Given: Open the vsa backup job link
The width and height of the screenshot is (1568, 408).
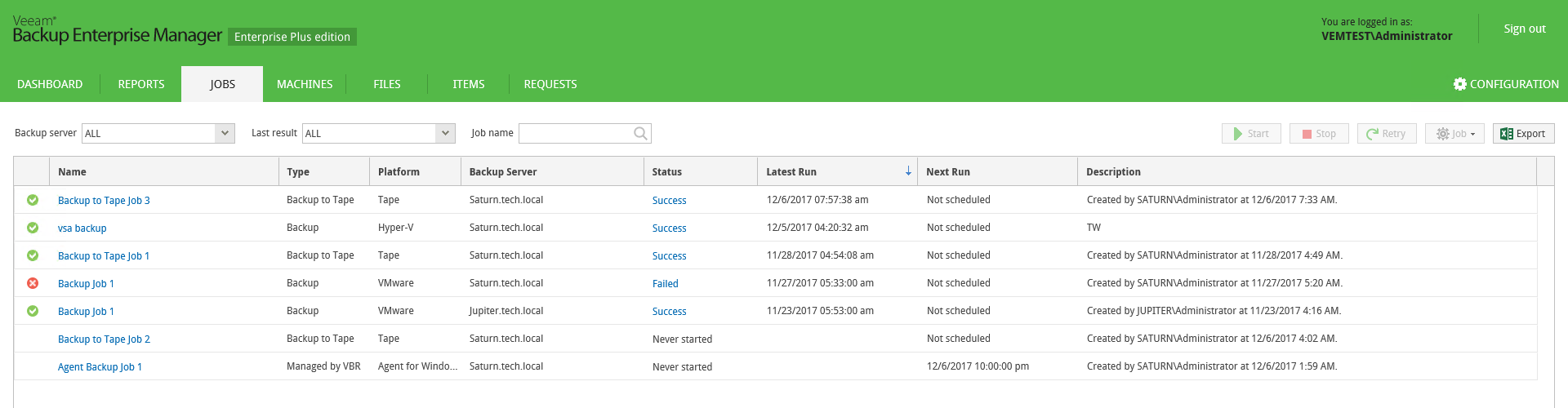Looking at the screenshot, I should click(82, 228).
